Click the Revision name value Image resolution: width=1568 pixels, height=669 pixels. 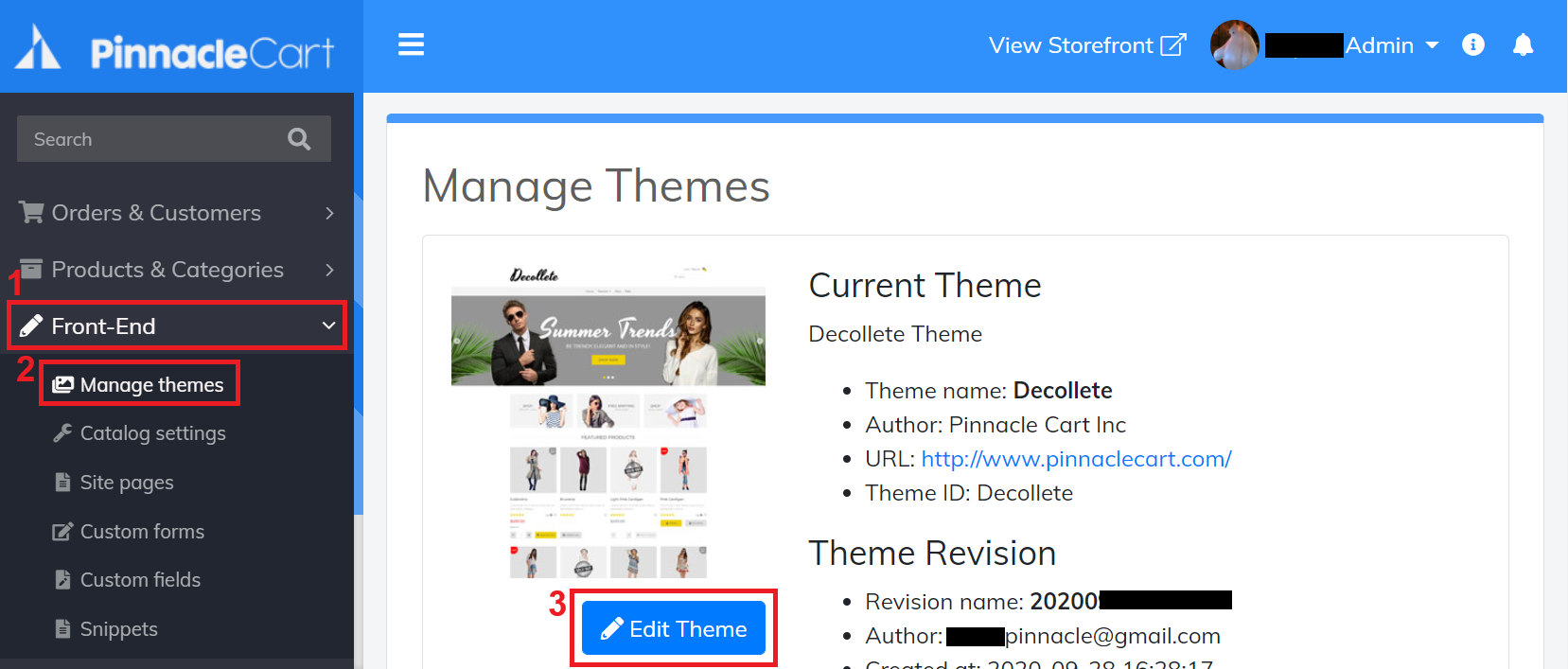click(x=1130, y=602)
